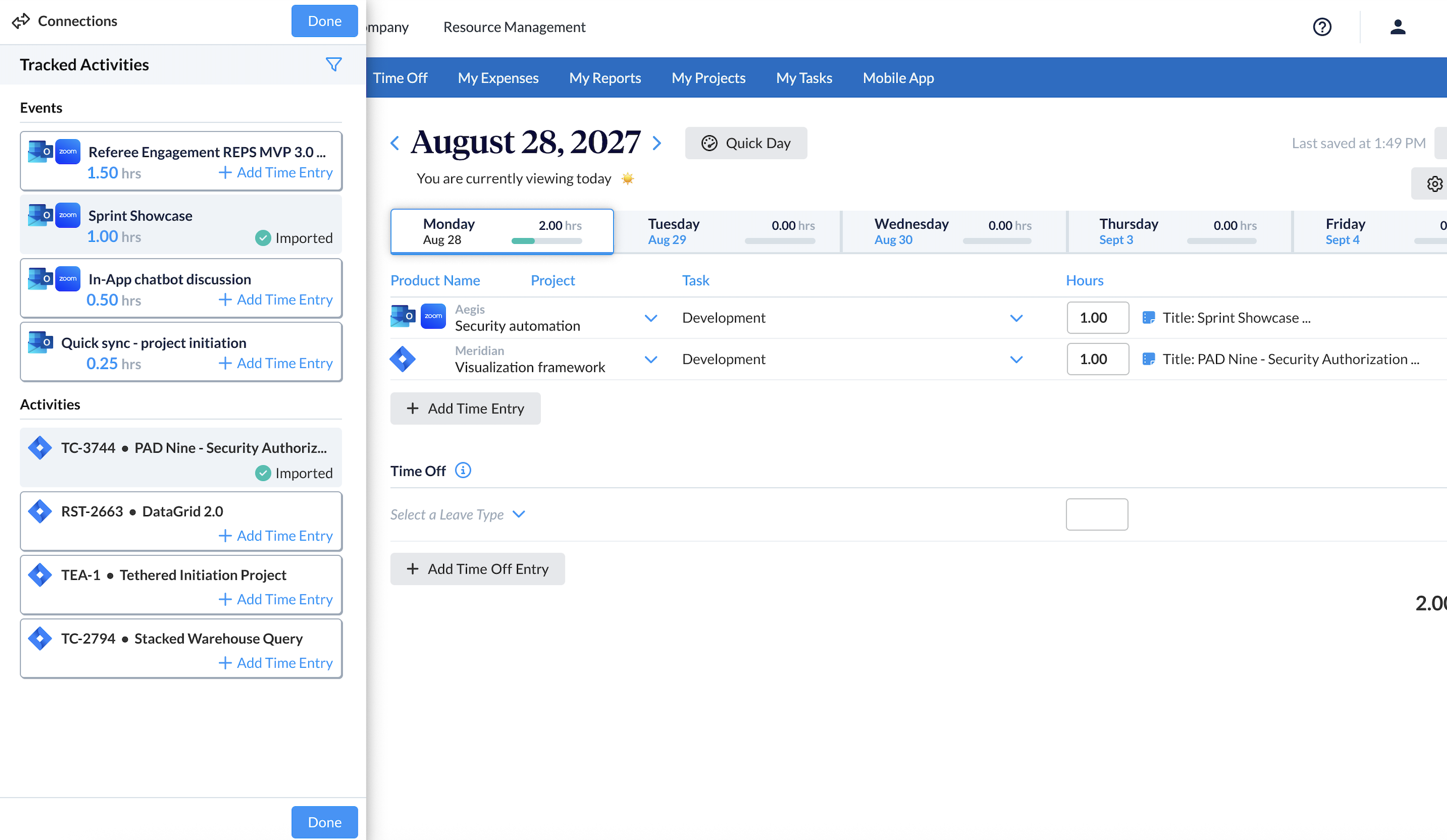Open the Tracked Activities filter icon
The height and width of the screenshot is (840, 1447).
click(x=334, y=64)
